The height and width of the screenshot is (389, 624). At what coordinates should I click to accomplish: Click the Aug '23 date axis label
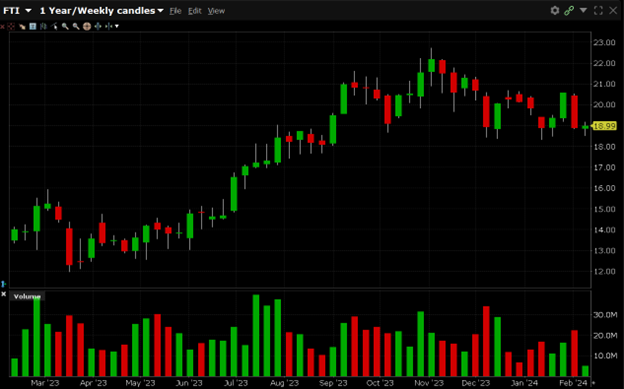coord(284,383)
